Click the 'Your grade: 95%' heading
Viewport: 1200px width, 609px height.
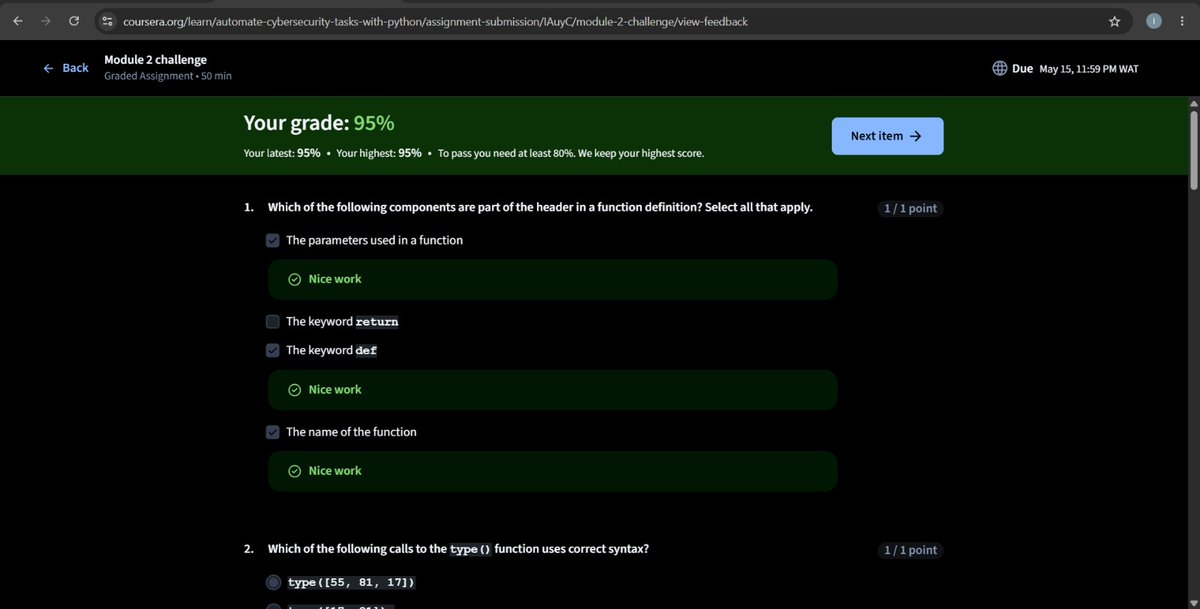coord(319,124)
